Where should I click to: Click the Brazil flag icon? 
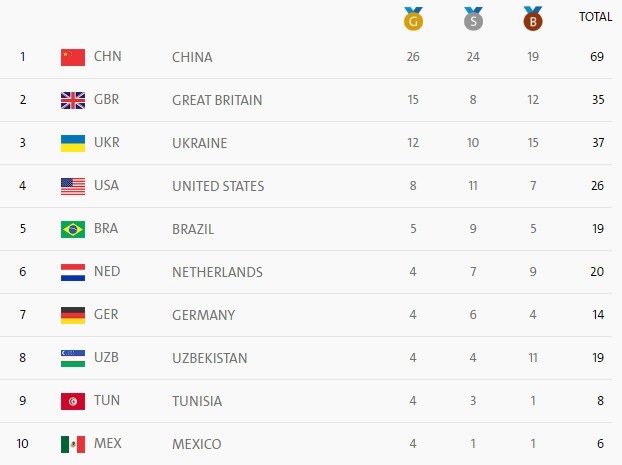[x=73, y=228]
